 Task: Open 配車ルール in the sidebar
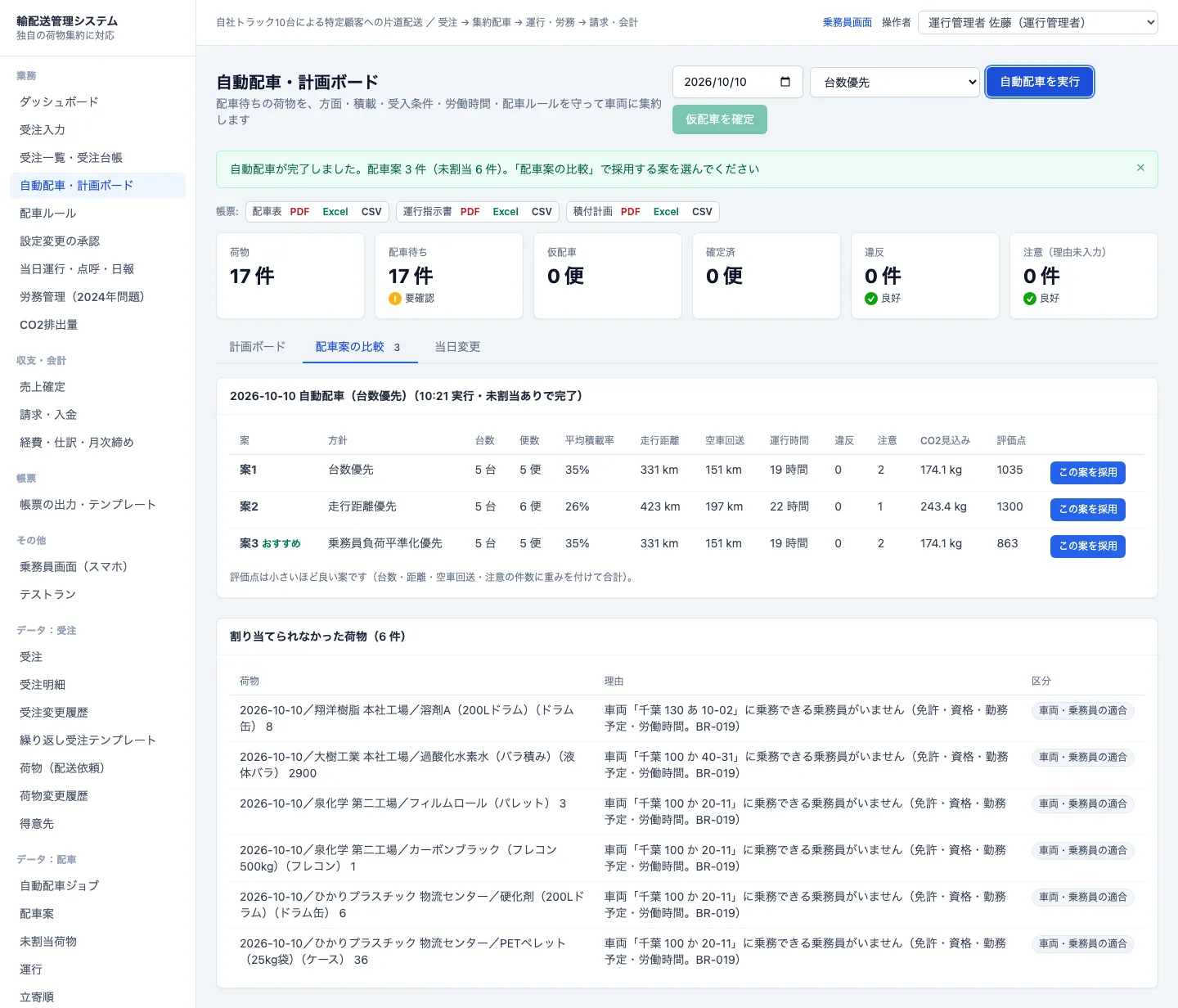tap(98, 214)
